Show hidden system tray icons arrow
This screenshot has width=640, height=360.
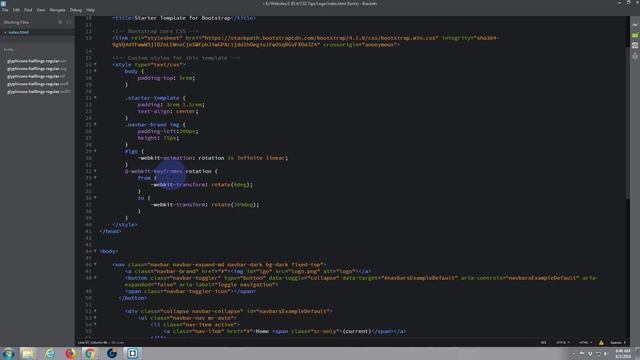(x=573, y=353)
